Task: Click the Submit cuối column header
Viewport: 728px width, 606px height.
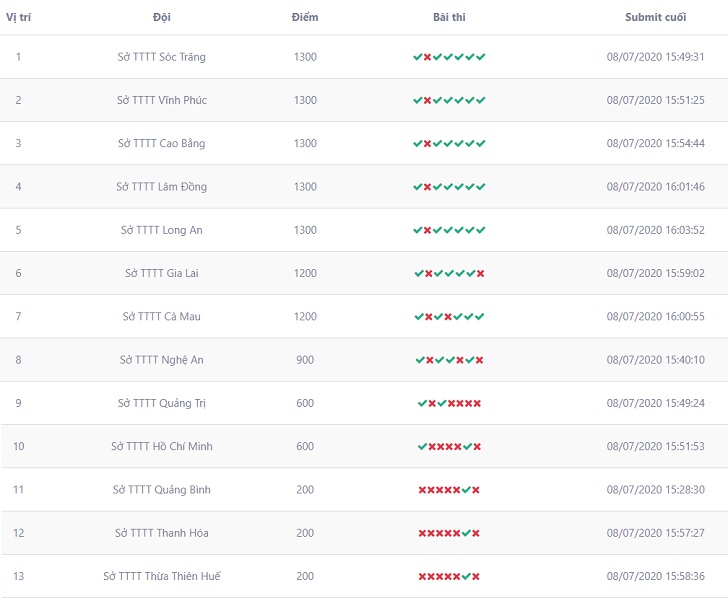Action: click(x=655, y=17)
